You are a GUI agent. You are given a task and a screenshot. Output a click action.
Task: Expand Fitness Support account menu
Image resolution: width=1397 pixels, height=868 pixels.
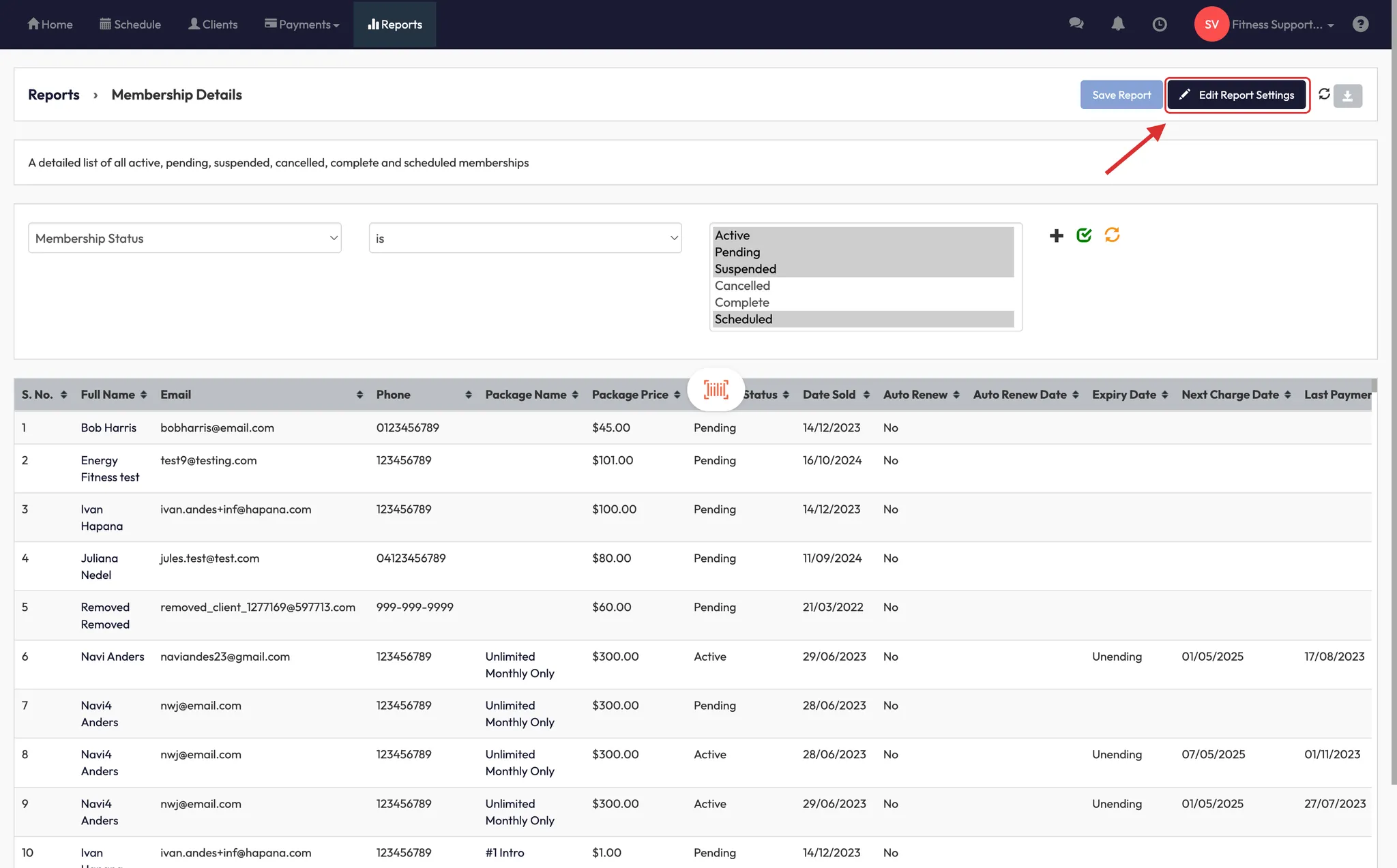(x=1281, y=25)
